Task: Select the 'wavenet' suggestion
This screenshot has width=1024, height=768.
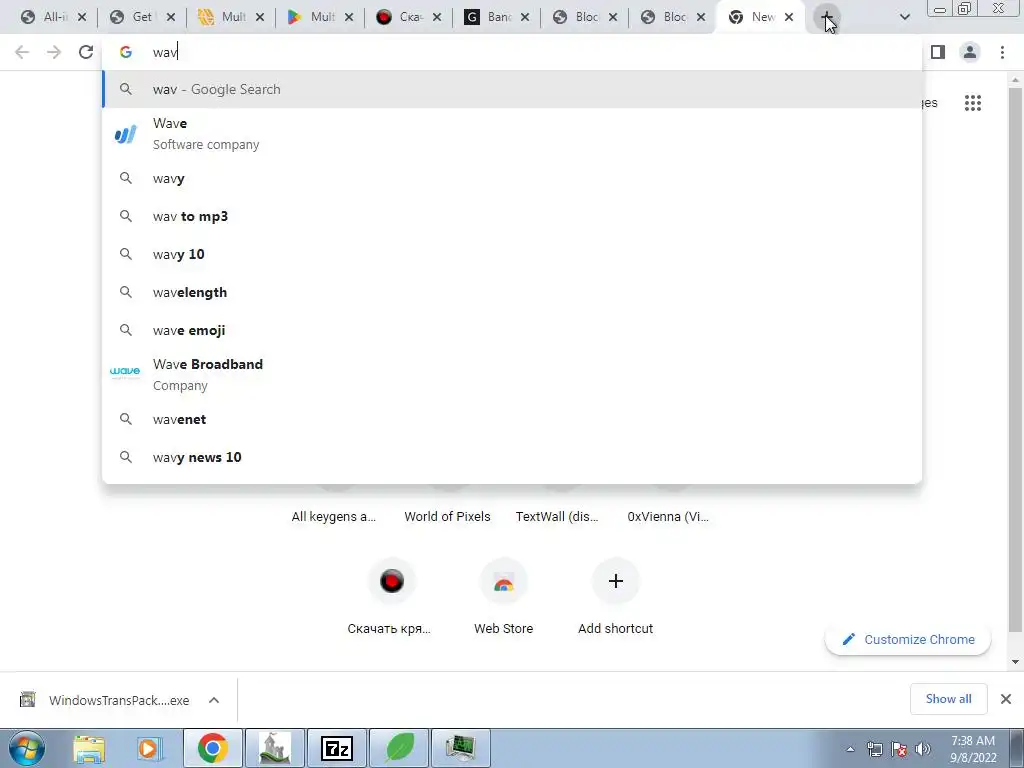Action: click(512, 419)
